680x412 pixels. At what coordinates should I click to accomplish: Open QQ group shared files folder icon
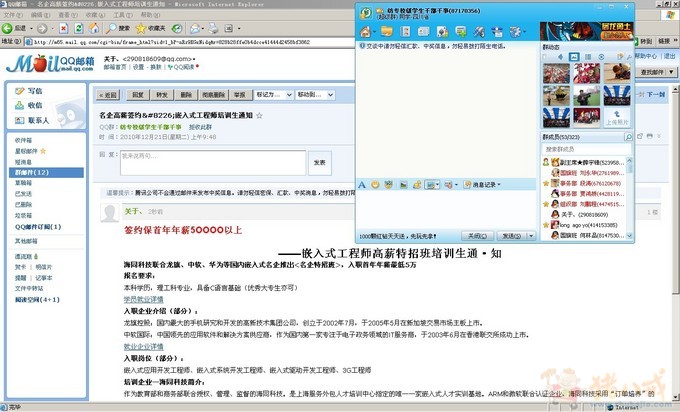click(x=386, y=31)
